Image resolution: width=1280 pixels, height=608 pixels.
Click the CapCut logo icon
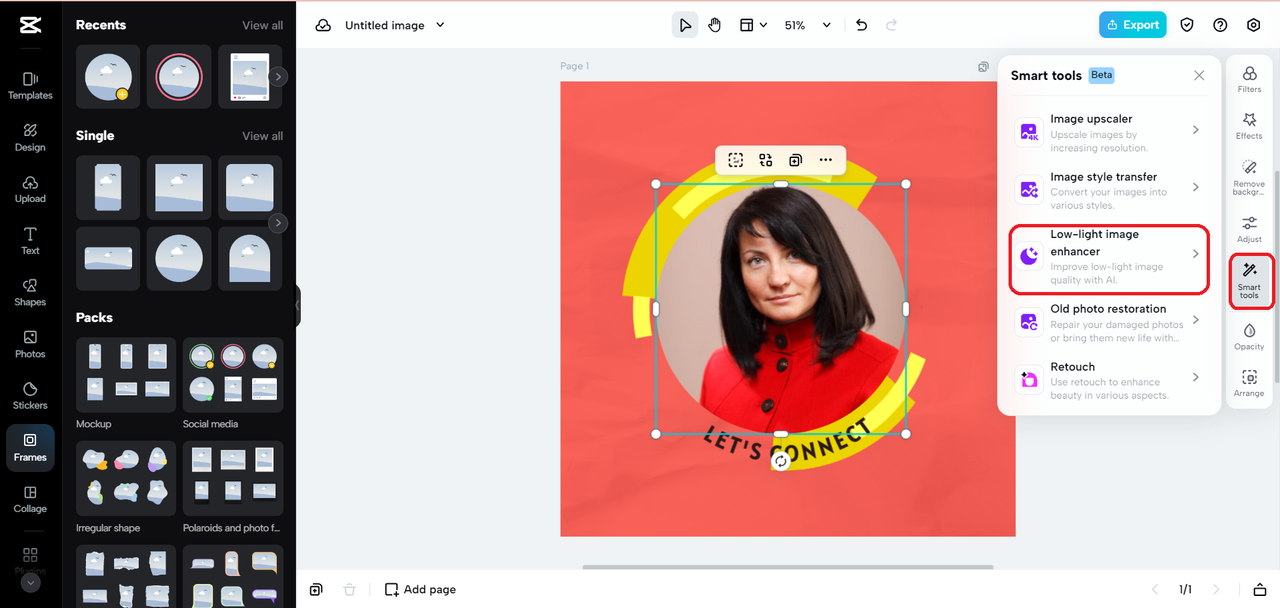pyautogui.click(x=30, y=25)
